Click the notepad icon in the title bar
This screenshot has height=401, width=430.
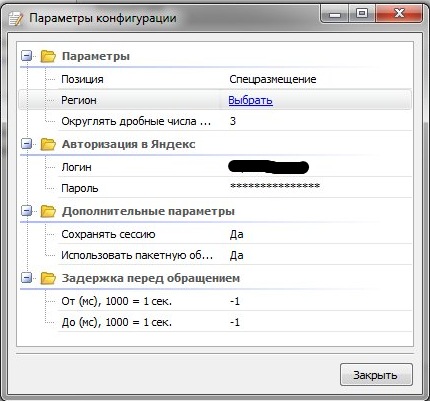[x=16, y=18]
